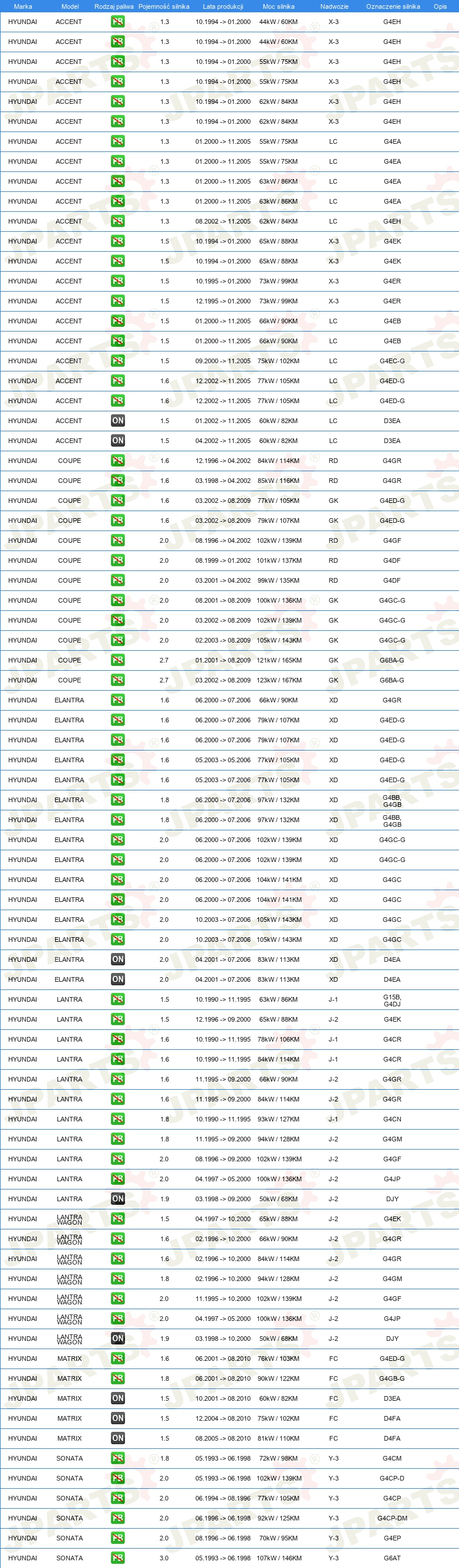Image resolution: width=459 pixels, height=1568 pixels.
Task: Click petrol icon for COUPE 105kW / 143KM row
Action: tap(117, 640)
